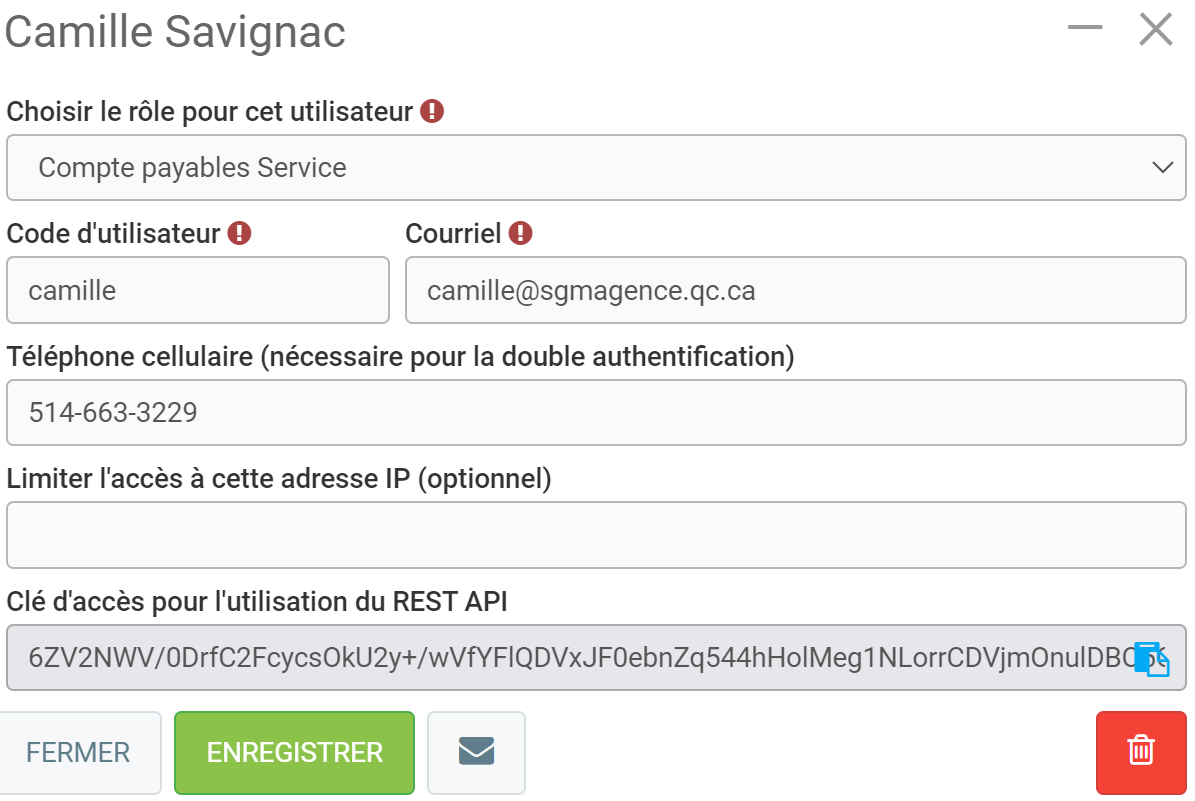The height and width of the screenshot is (801, 1195).
Task: Click the Camille Savignac dialog title
Action: [x=176, y=32]
